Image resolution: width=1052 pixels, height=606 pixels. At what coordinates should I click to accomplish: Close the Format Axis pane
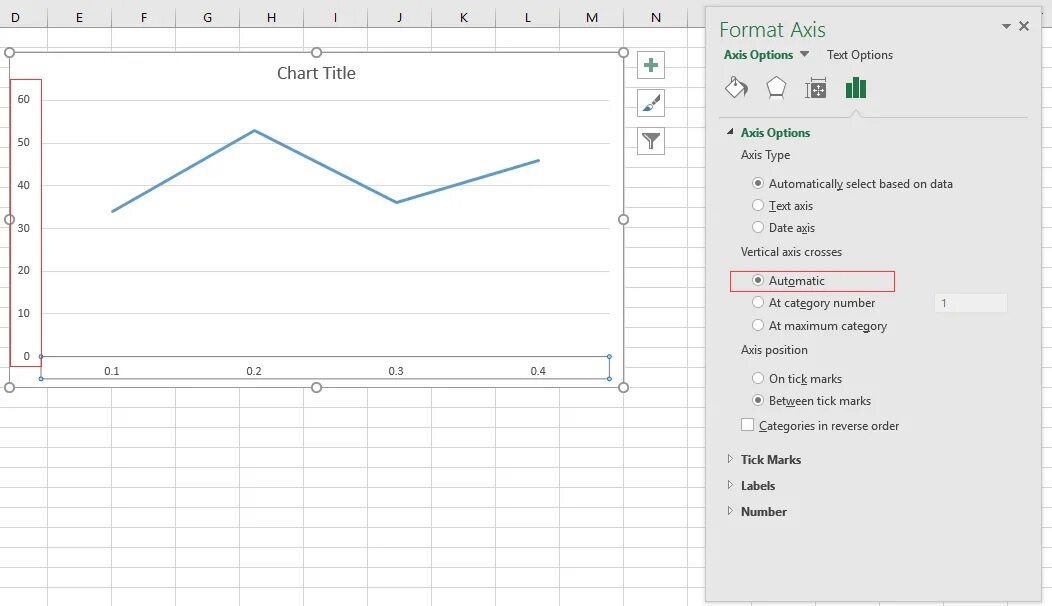pos(1024,26)
